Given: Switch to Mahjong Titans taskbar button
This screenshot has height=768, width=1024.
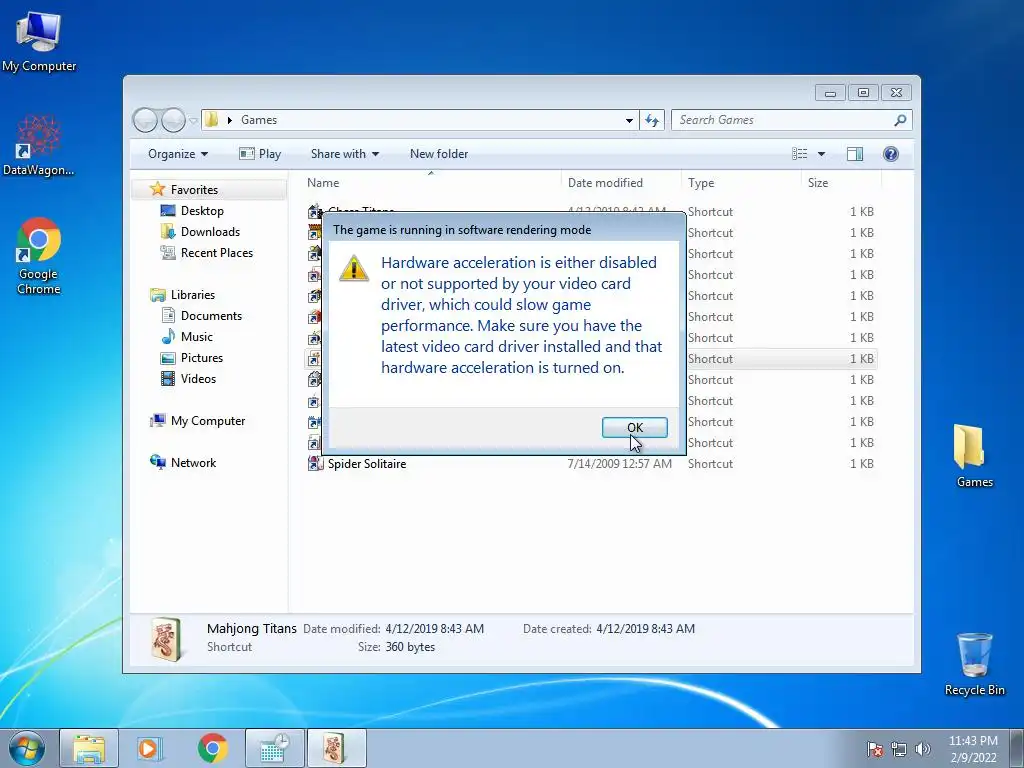Looking at the screenshot, I should coord(337,748).
